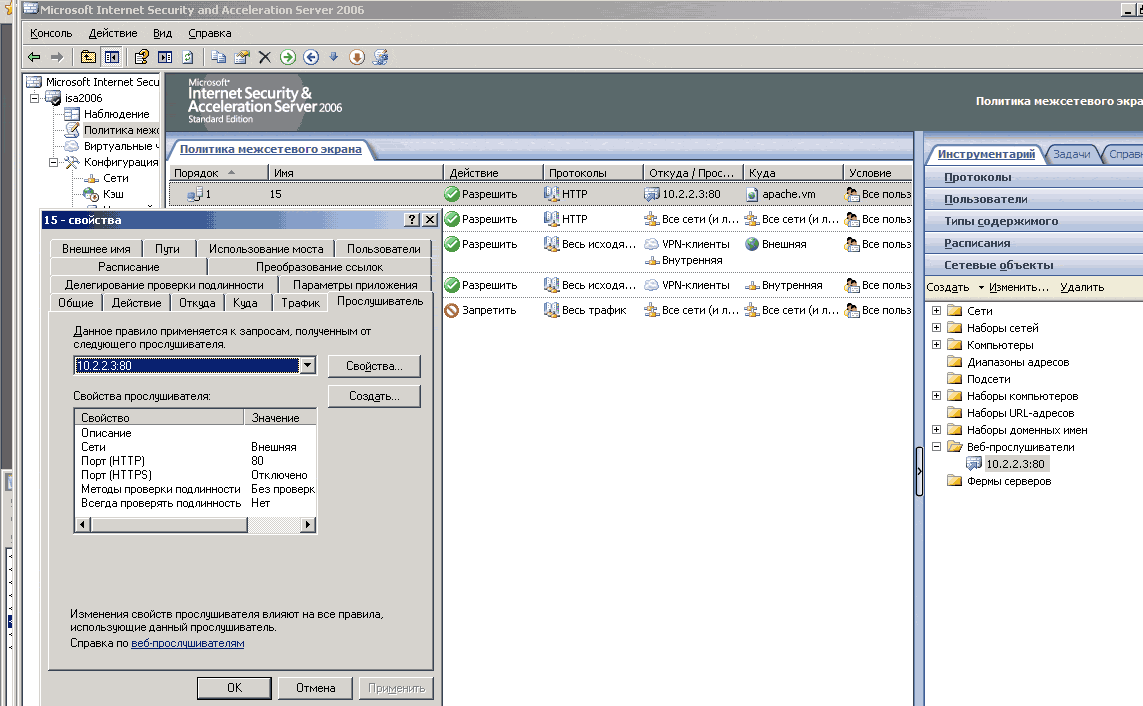Collapse the isa2006 server node
This screenshot has width=1143, height=706.
pyautogui.click(x=34, y=98)
